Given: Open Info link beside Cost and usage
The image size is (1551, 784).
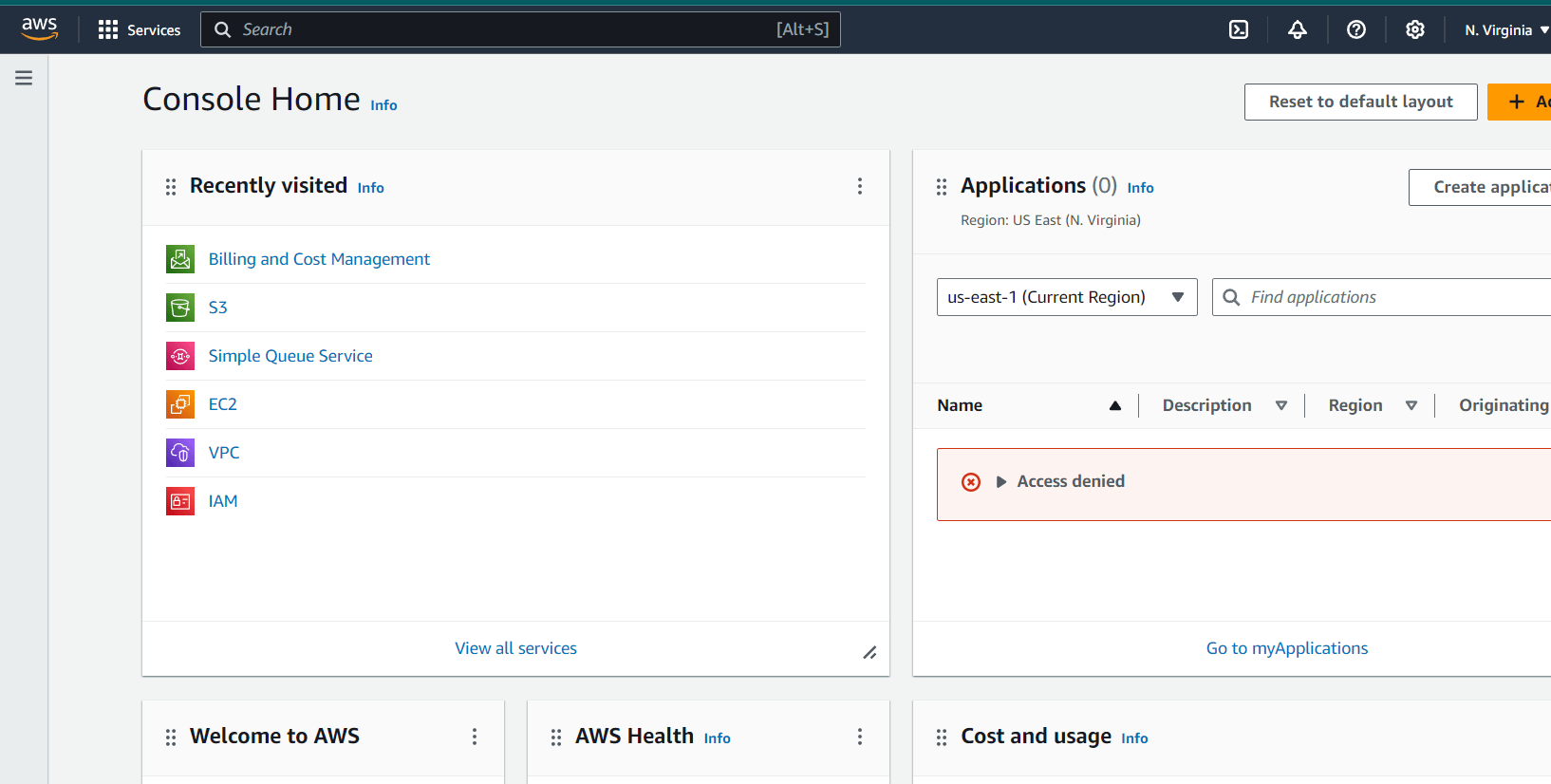Looking at the screenshot, I should click(1134, 738).
